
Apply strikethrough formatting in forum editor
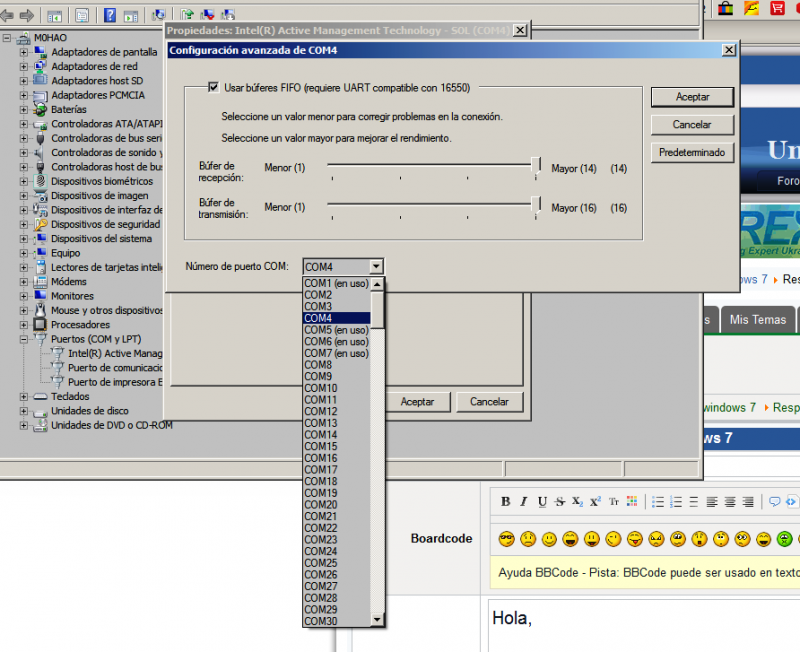560,501
